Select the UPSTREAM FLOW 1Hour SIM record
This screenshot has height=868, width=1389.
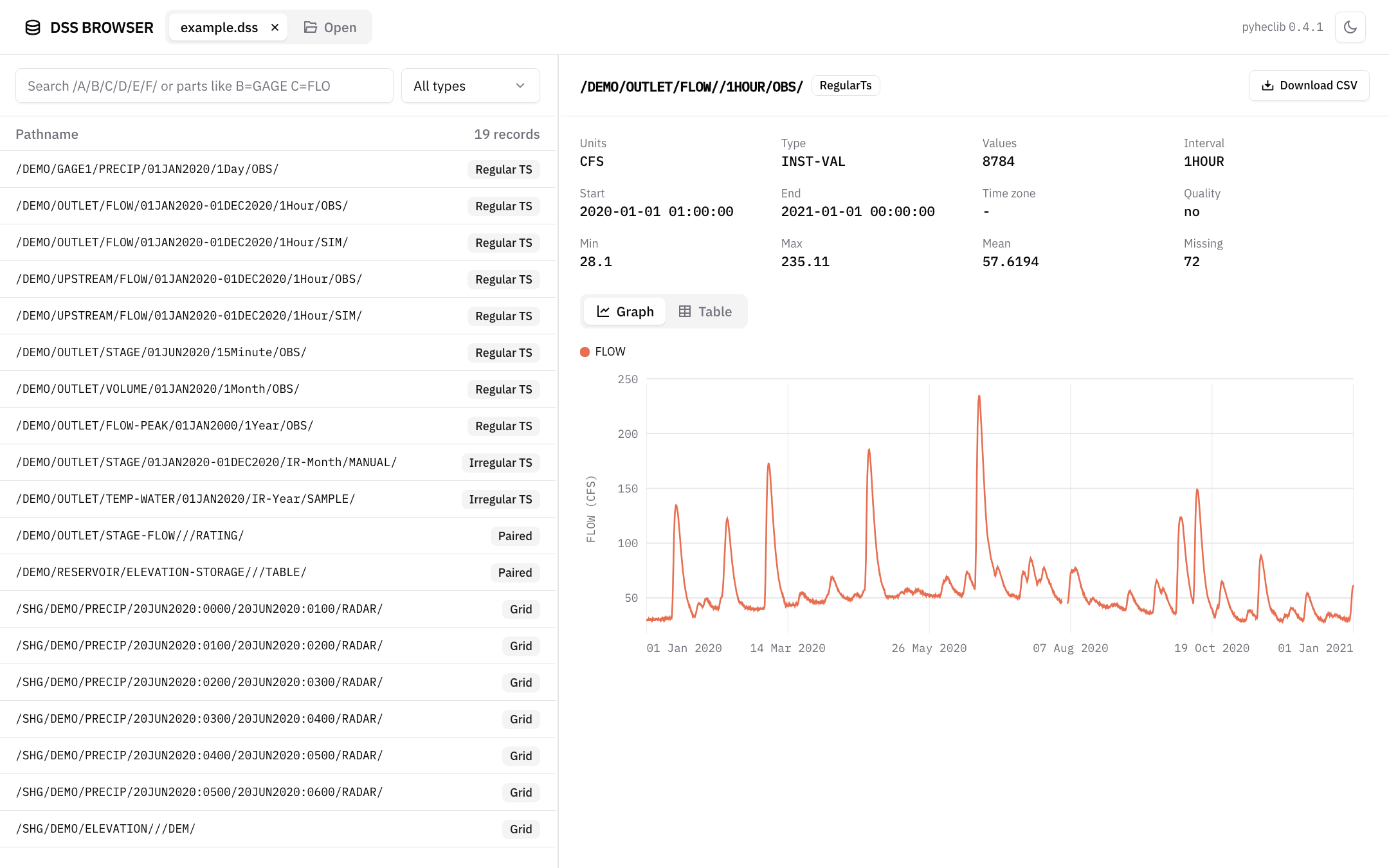pyautogui.click(x=278, y=316)
